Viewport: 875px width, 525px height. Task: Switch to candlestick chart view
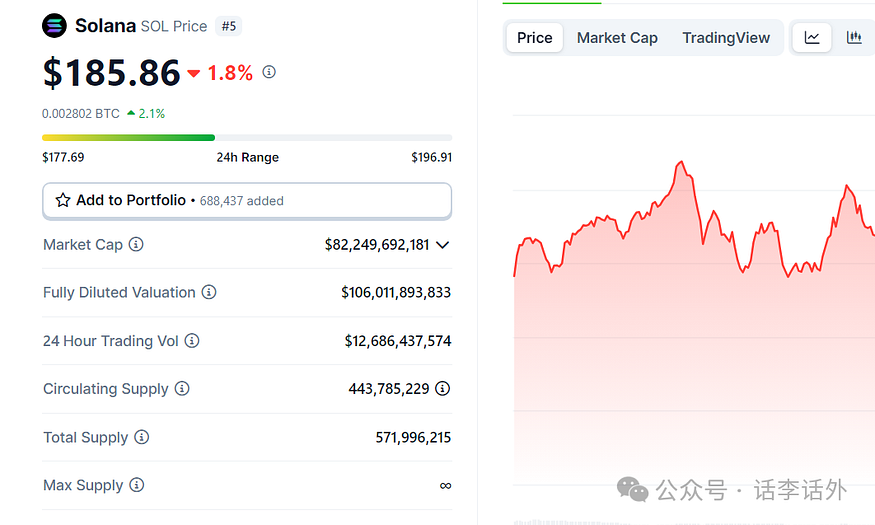[x=854, y=38]
